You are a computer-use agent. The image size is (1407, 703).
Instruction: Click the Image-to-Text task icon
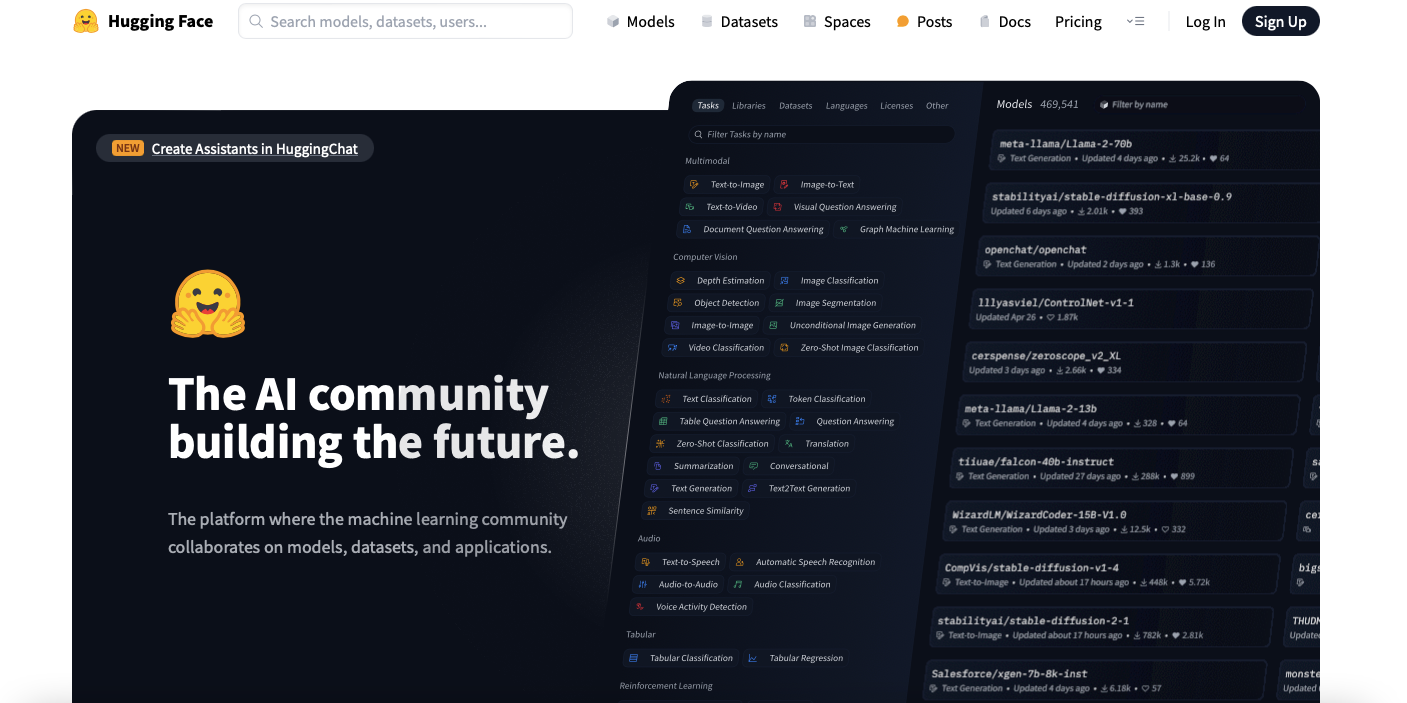click(x=784, y=185)
